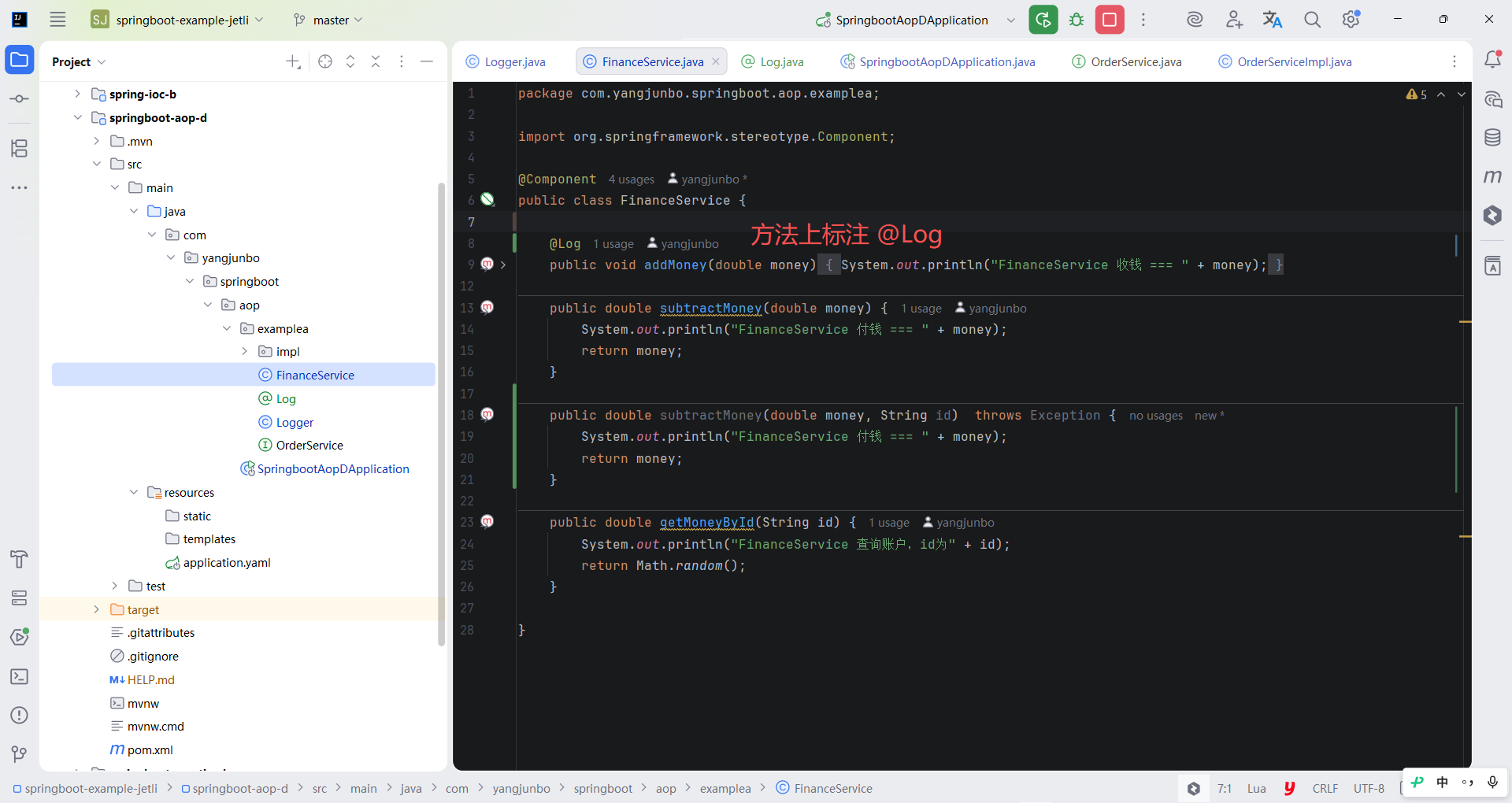Open the Git tool window
Viewport: 1512px width, 803px height.
pyautogui.click(x=20, y=754)
